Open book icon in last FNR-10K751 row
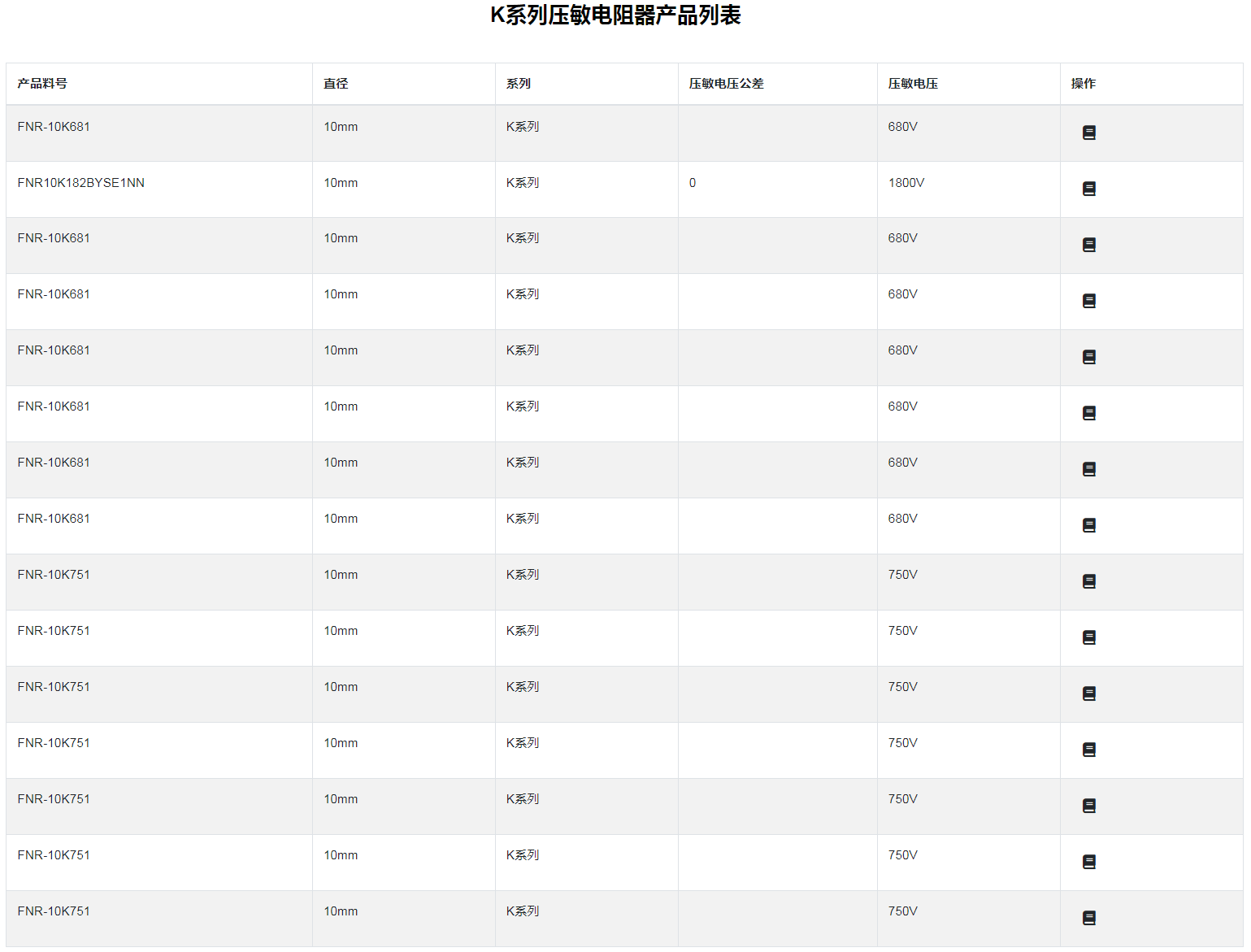Screen dimensions: 1251x952 (x=1088, y=918)
